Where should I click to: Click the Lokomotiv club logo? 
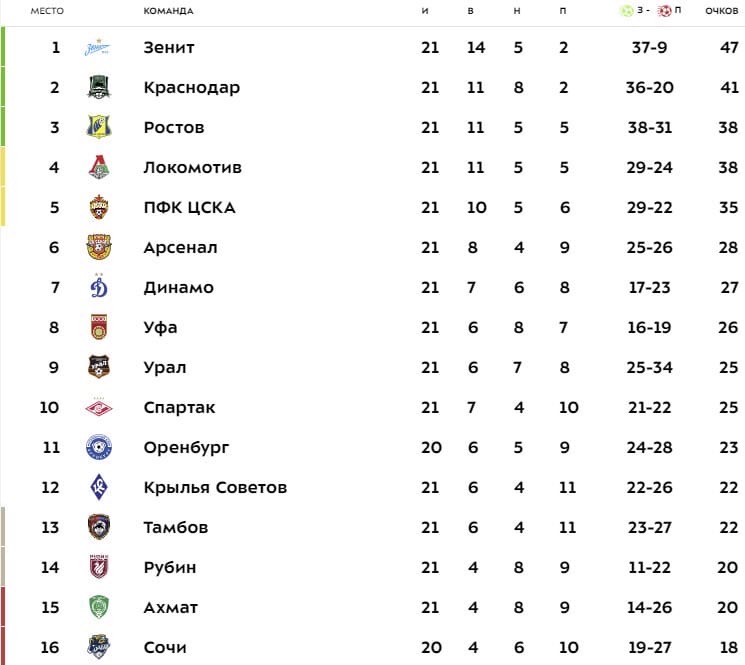click(99, 167)
